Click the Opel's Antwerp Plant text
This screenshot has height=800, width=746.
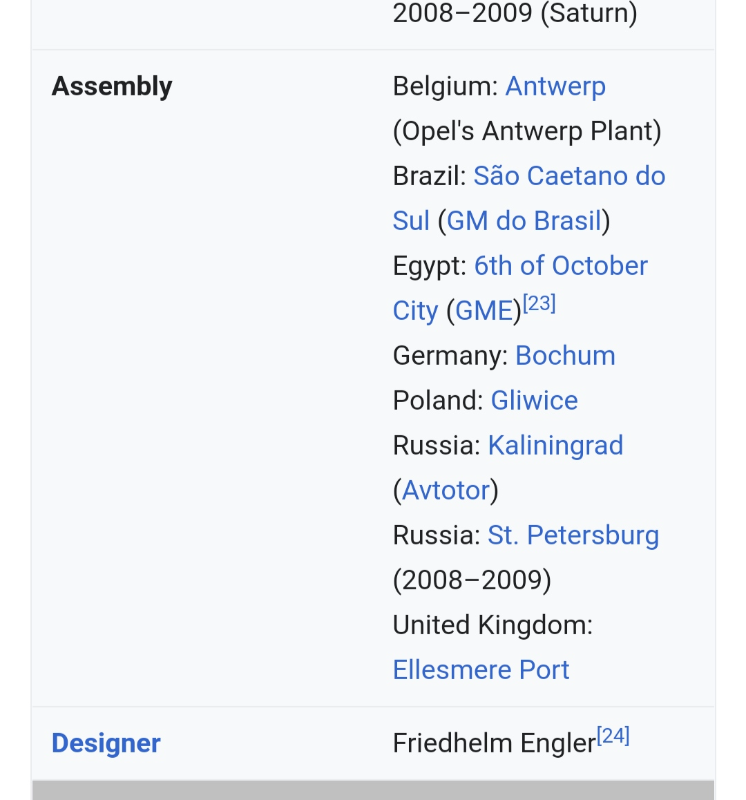(527, 131)
